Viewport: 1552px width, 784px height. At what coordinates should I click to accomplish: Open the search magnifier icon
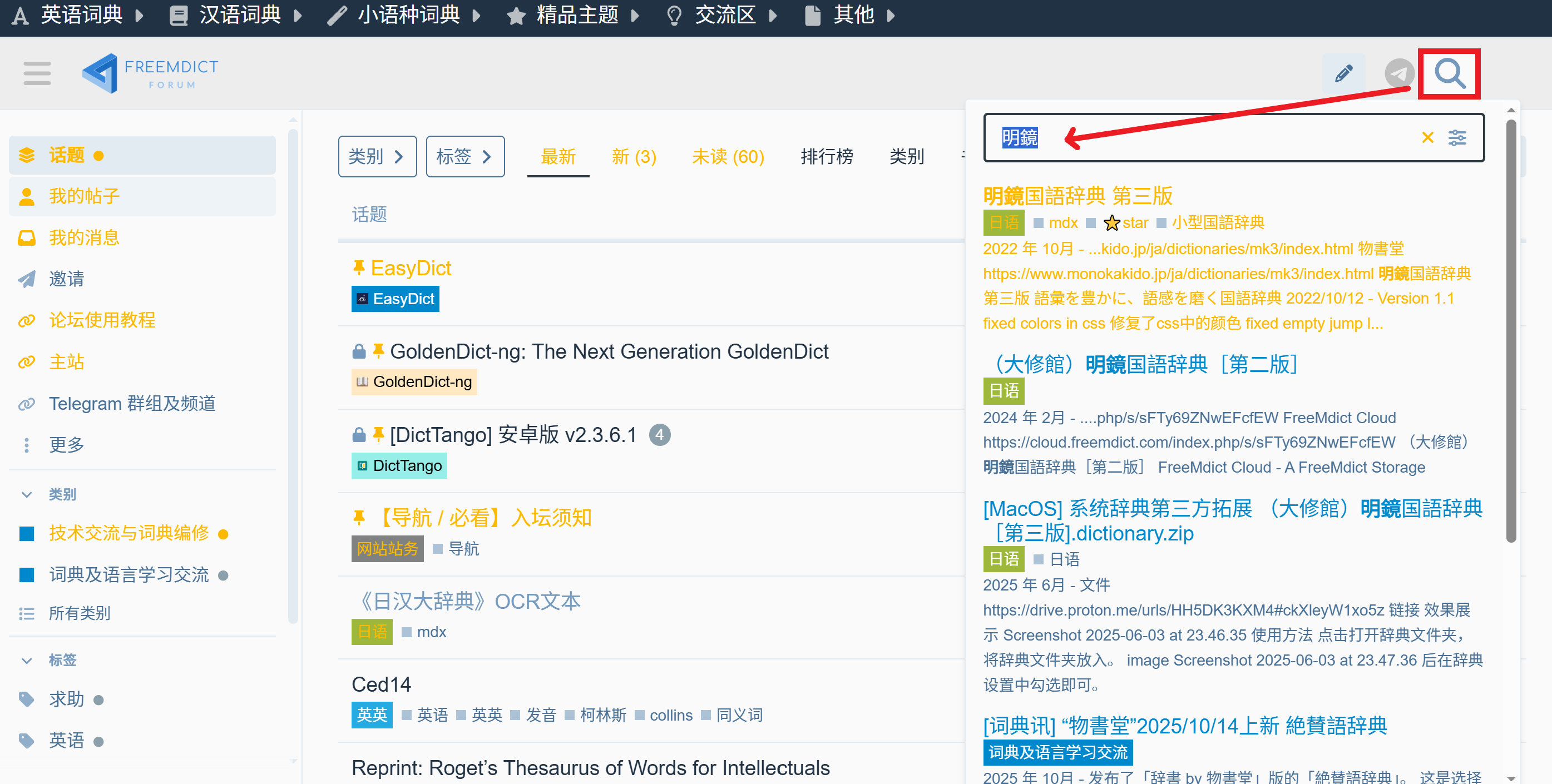coord(1449,73)
